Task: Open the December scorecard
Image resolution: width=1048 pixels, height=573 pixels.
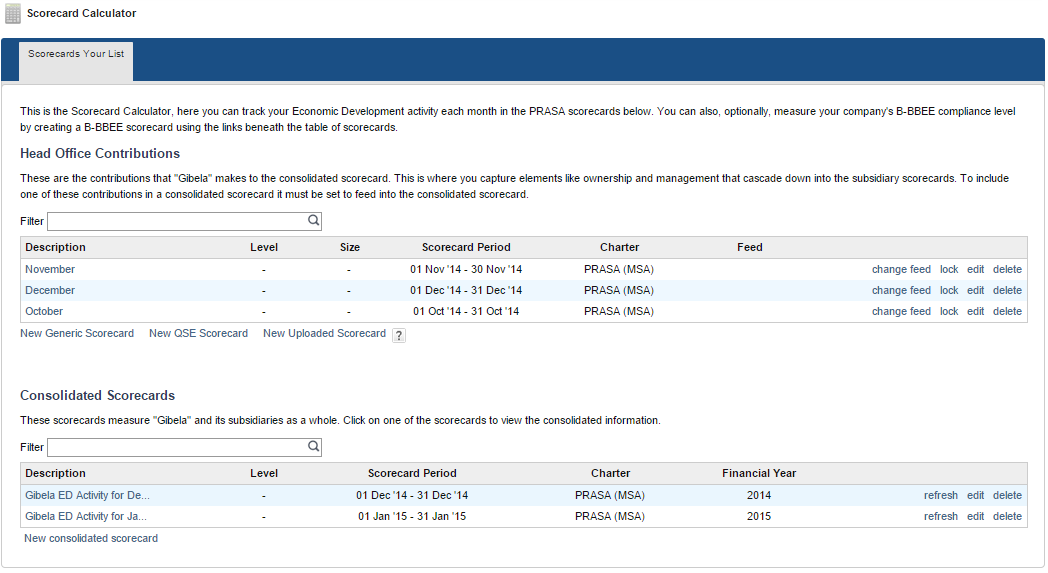Action: [50, 290]
